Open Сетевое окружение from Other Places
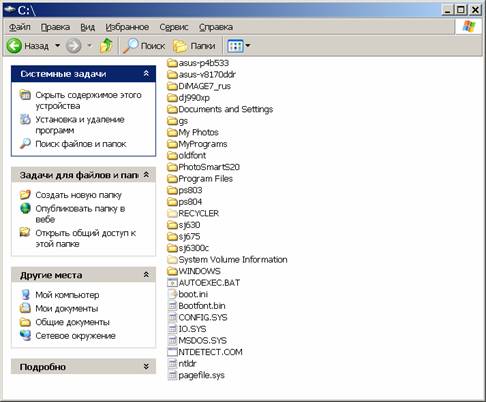 tap(75, 336)
